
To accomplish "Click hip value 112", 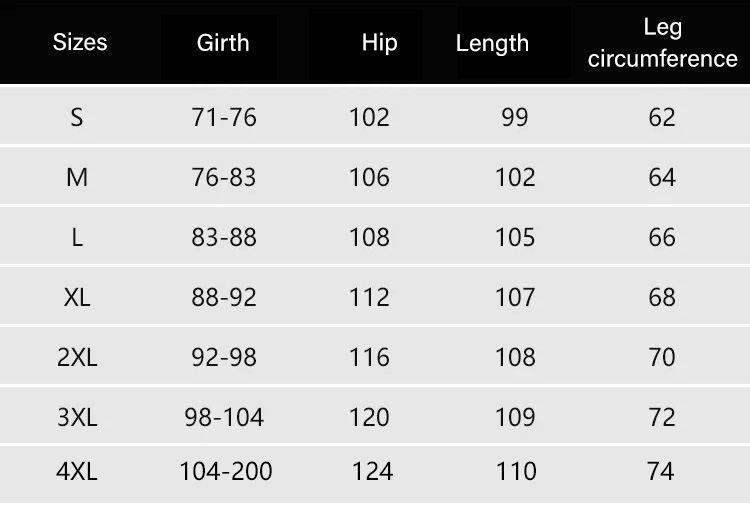I will [x=369, y=297].
